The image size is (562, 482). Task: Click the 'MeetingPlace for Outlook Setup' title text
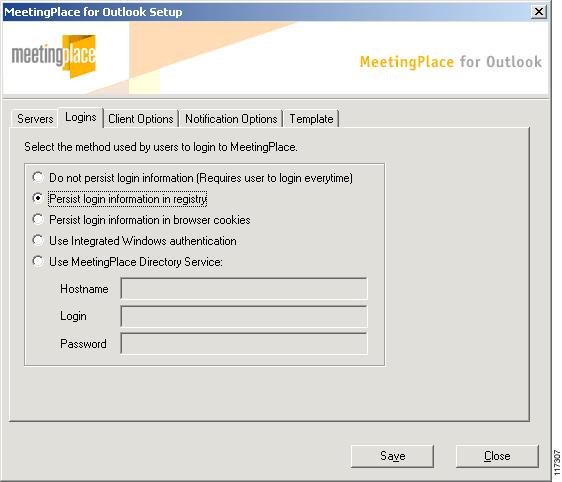pyautogui.click(x=93, y=12)
